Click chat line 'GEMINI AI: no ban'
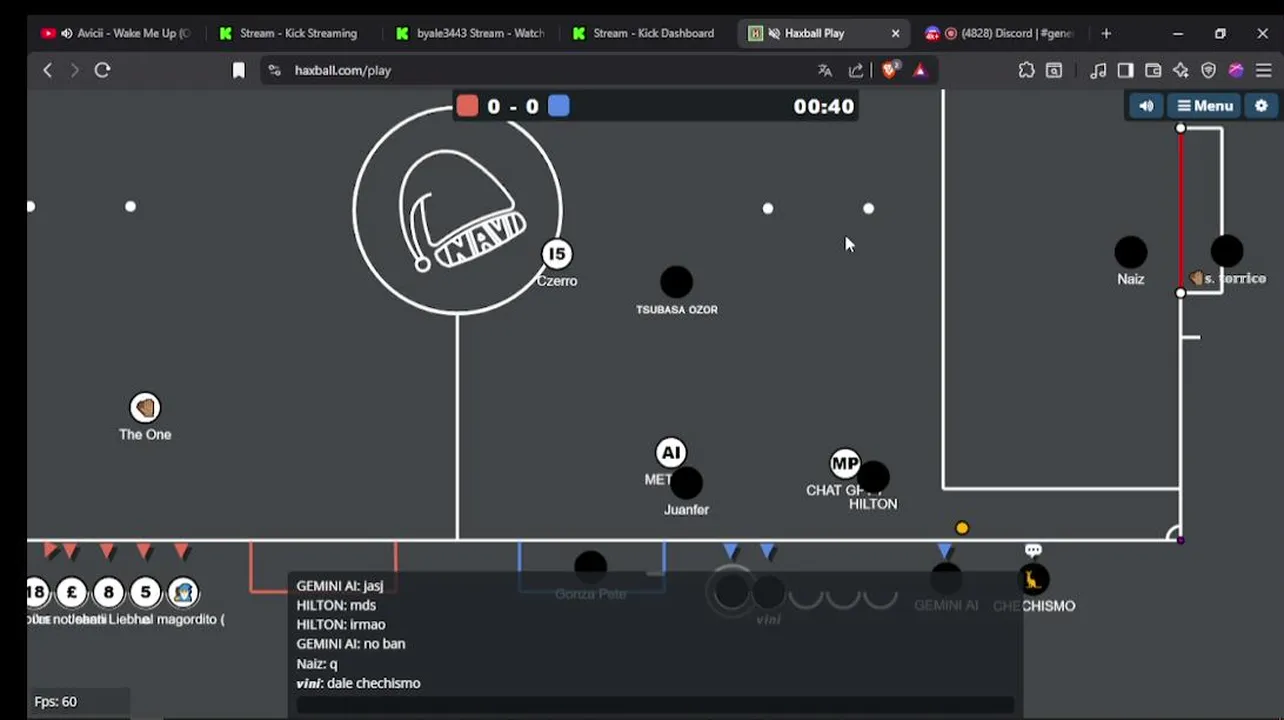 click(x=351, y=644)
